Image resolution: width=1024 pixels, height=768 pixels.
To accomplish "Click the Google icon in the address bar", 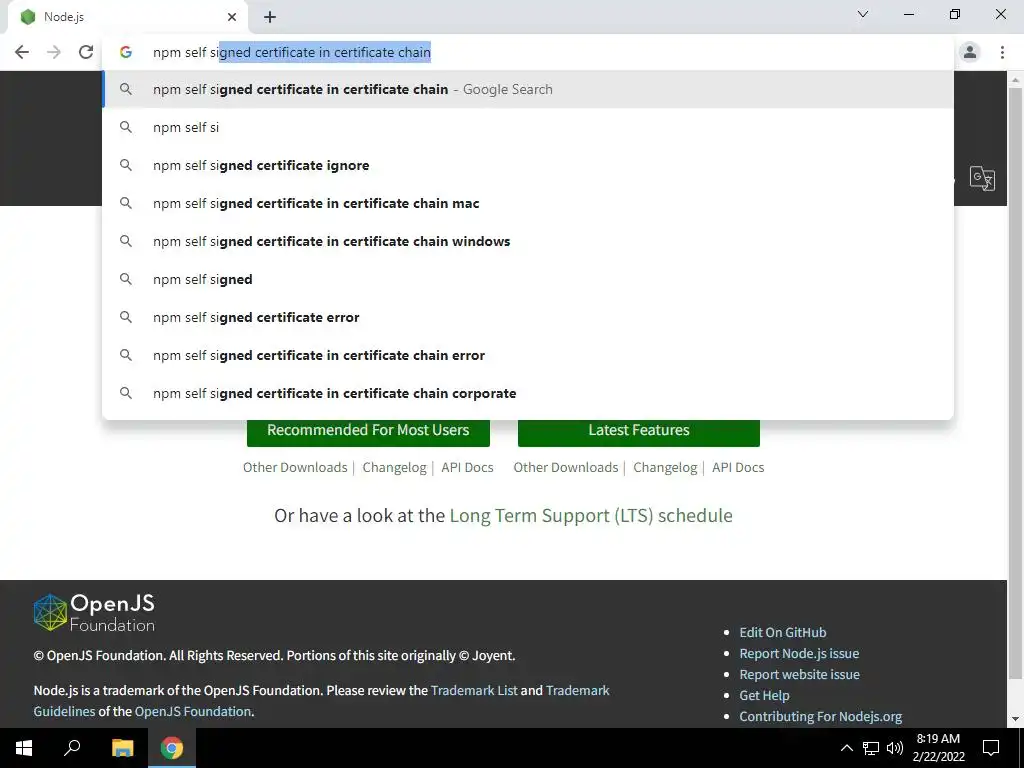I will [126, 52].
